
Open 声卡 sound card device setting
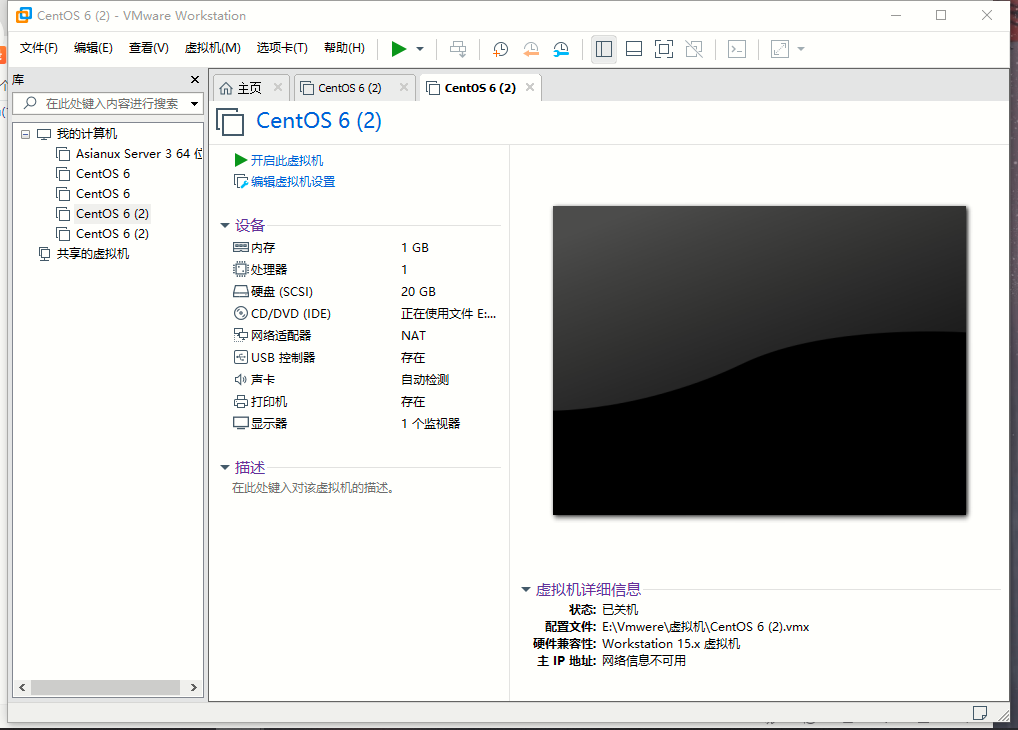click(254, 380)
